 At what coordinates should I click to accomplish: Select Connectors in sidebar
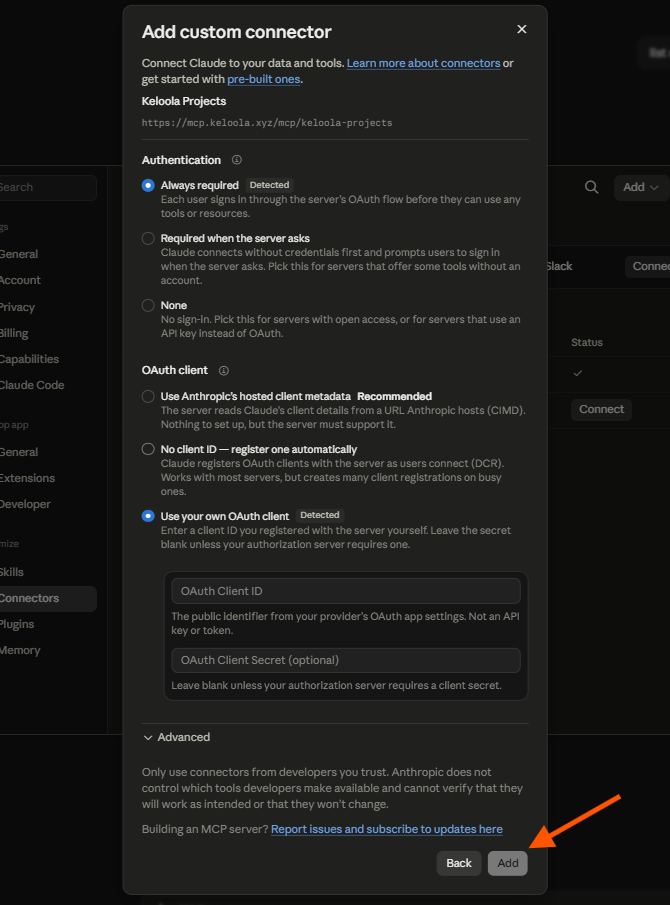pos(47,599)
